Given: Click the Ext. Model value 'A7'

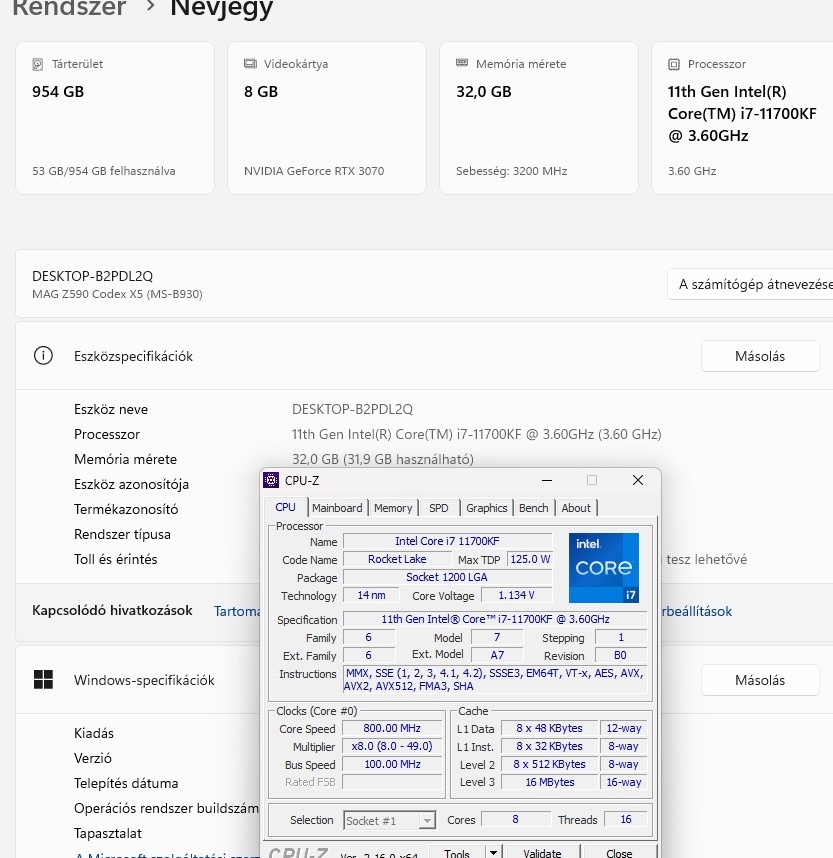Looking at the screenshot, I should pos(497,655).
